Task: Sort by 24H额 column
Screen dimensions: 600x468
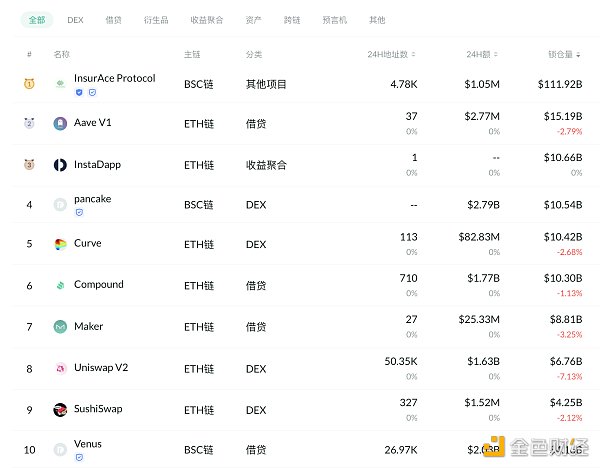Action: (x=482, y=54)
